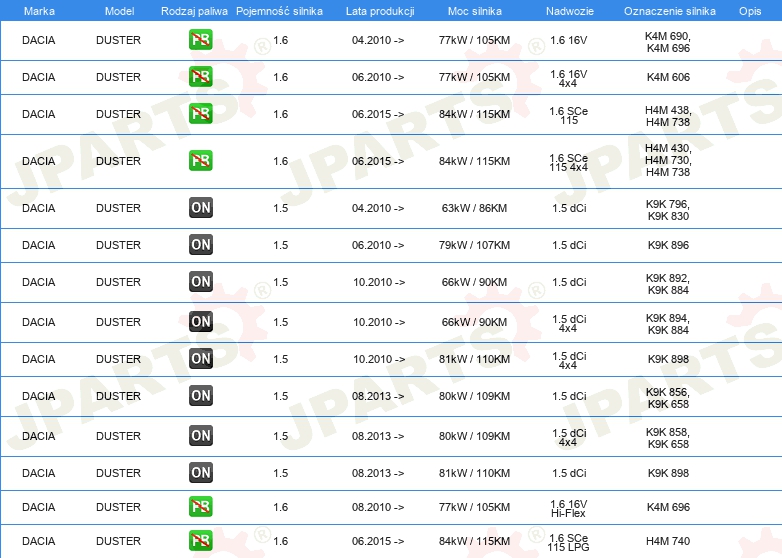Click the petrol icon for K4M 606 row
The image size is (782, 558).
tap(200, 77)
